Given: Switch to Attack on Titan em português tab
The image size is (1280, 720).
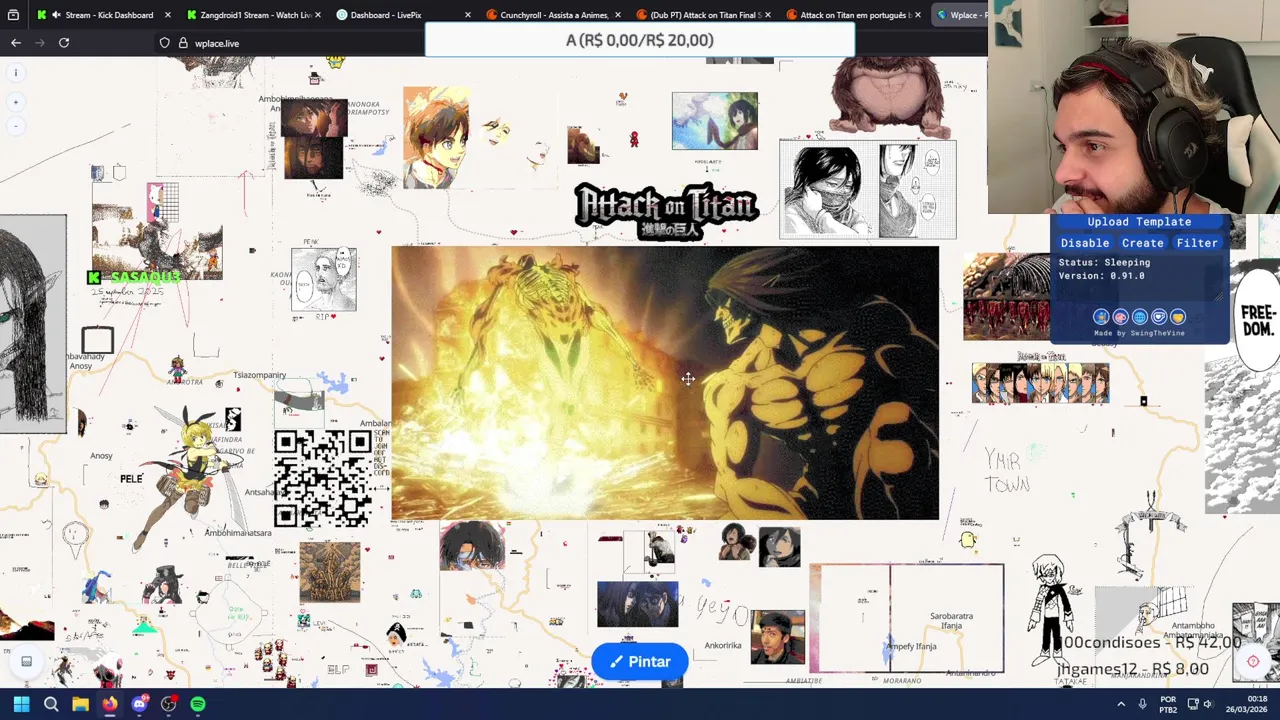Looking at the screenshot, I should click(x=854, y=15).
